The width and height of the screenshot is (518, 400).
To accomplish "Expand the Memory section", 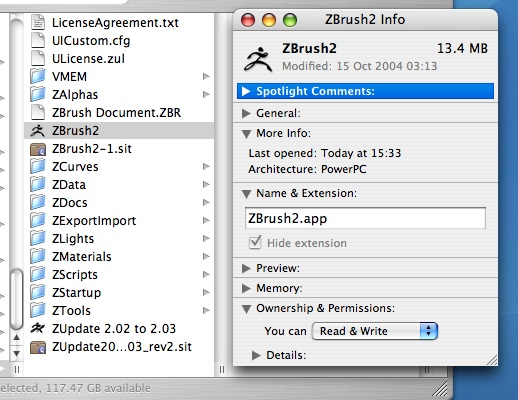I will (246, 288).
